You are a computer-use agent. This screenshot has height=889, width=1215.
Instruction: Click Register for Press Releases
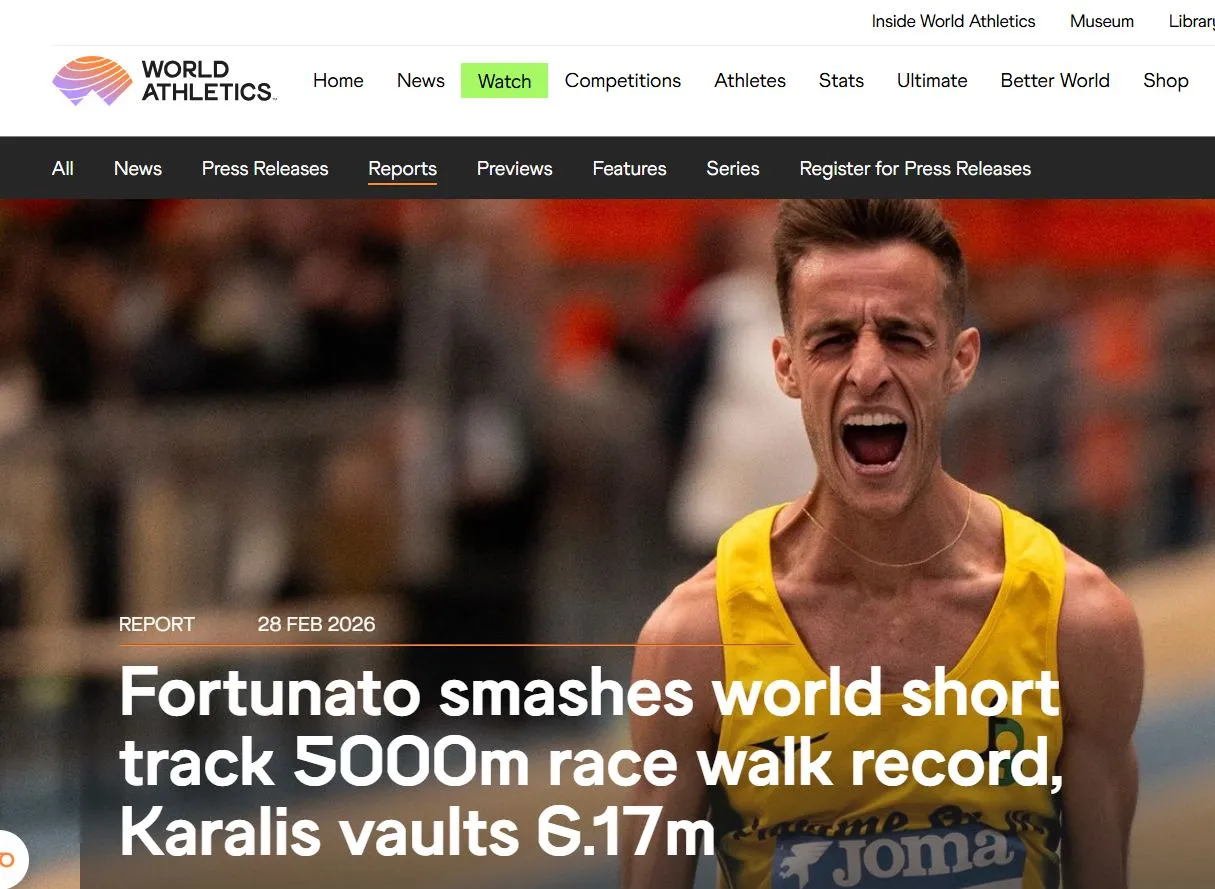point(915,169)
